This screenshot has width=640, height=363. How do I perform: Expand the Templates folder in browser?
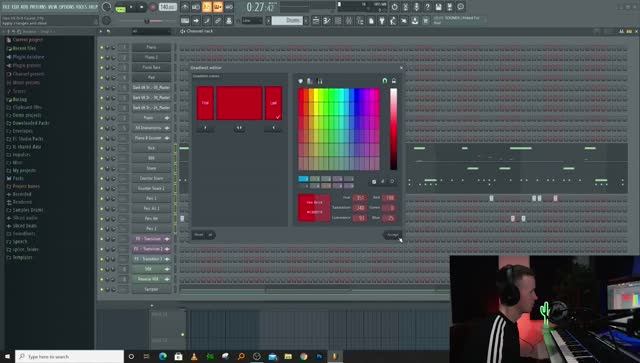point(22,257)
